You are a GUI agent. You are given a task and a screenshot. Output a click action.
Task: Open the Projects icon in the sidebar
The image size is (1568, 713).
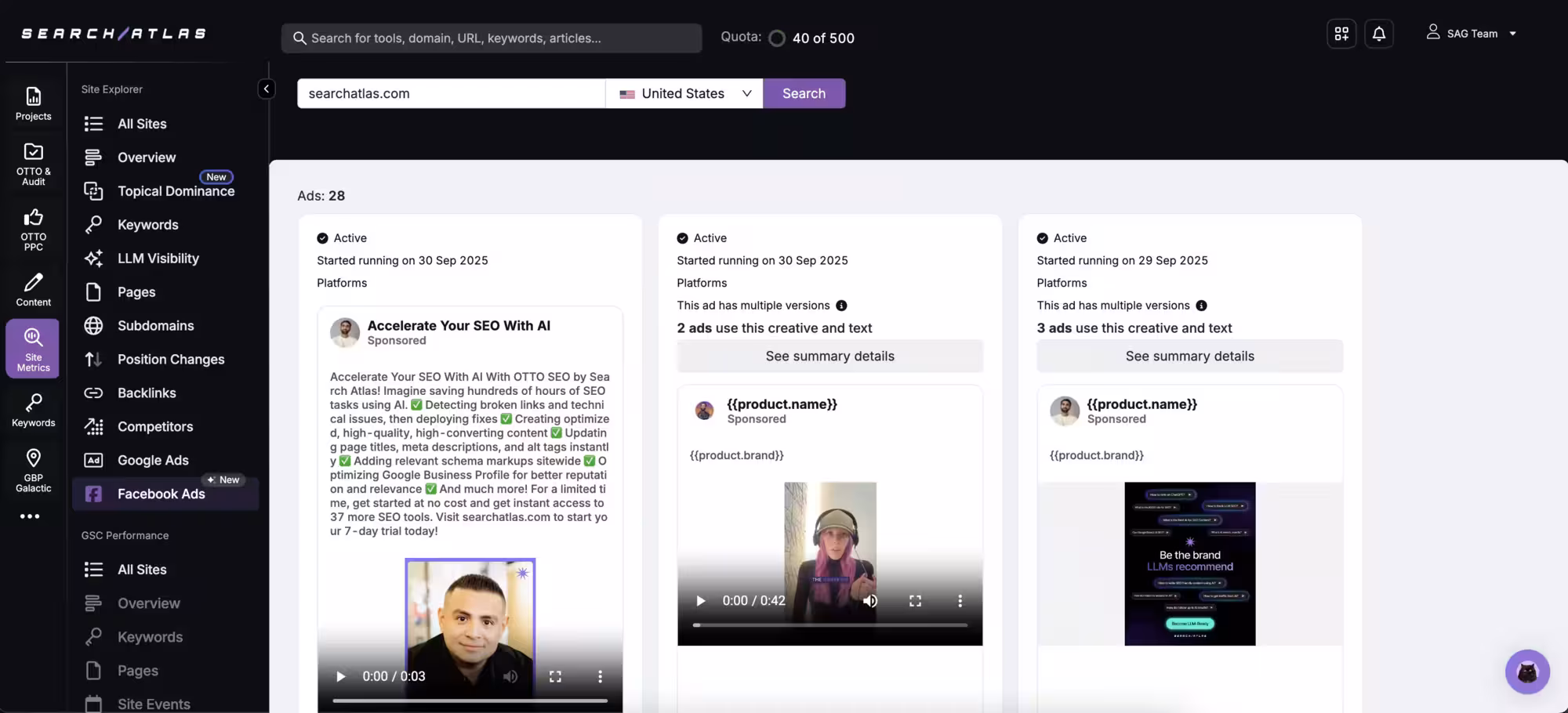pos(33,104)
